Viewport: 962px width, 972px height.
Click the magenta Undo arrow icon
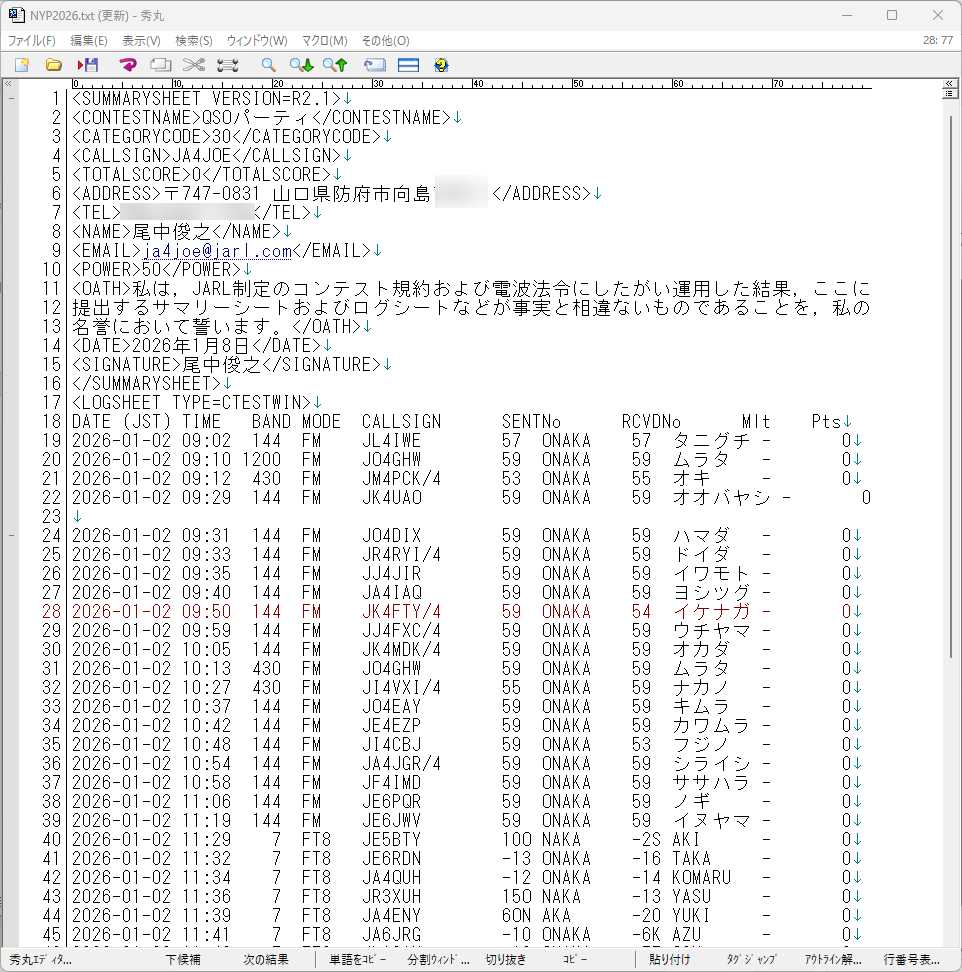pos(128,65)
